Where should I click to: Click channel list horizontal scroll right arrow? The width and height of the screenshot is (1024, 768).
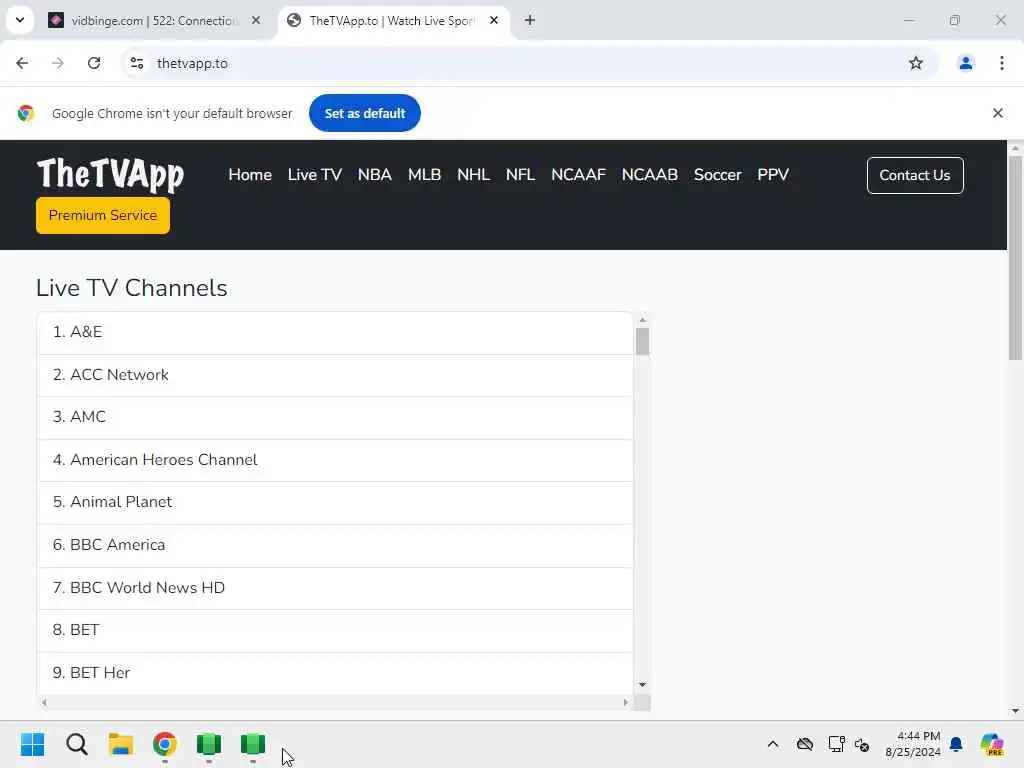pos(626,703)
